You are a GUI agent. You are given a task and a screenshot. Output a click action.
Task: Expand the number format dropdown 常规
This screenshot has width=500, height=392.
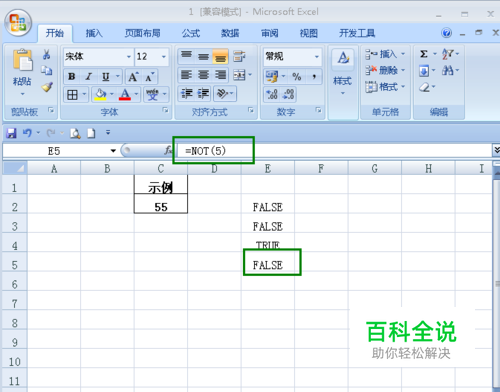pyautogui.click(x=317, y=56)
